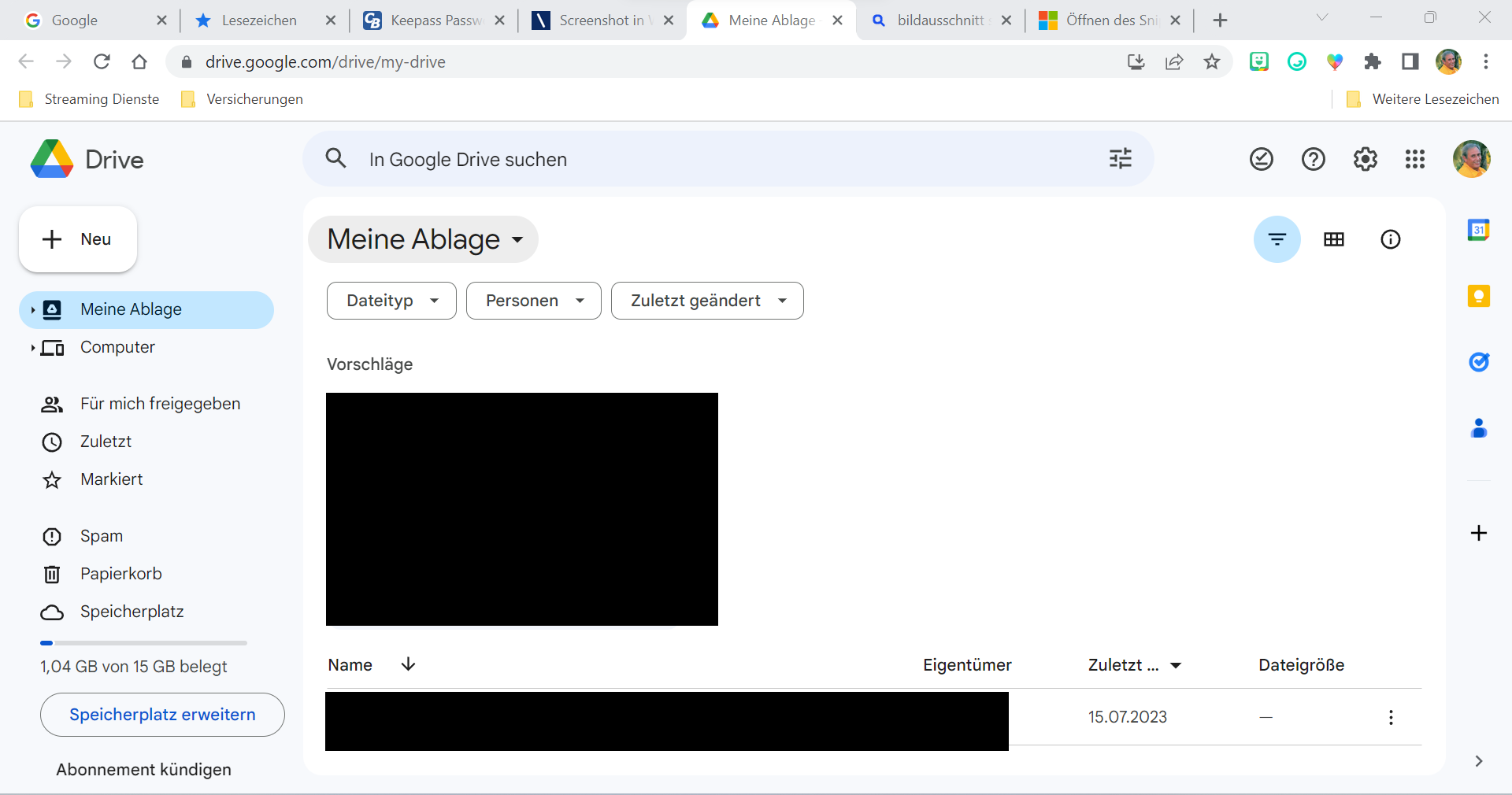Open Google Keep in the side panel
This screenshot has height=795, width=1512.
(1479, 296)
